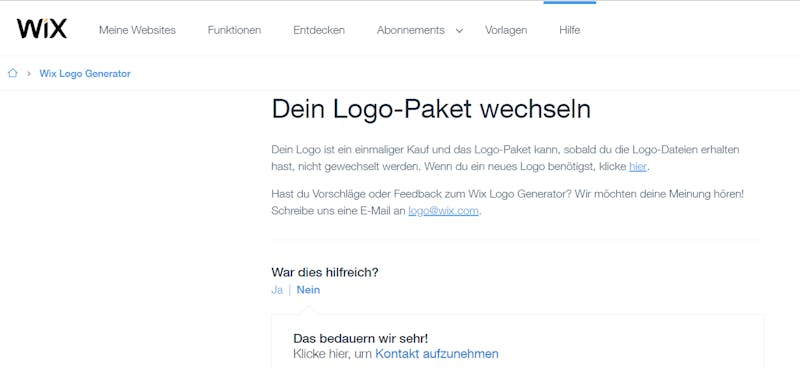Click the heading Dein Logo-Paket wechseln
Screen dimensions: 800x368
click(x=431, y=110)
